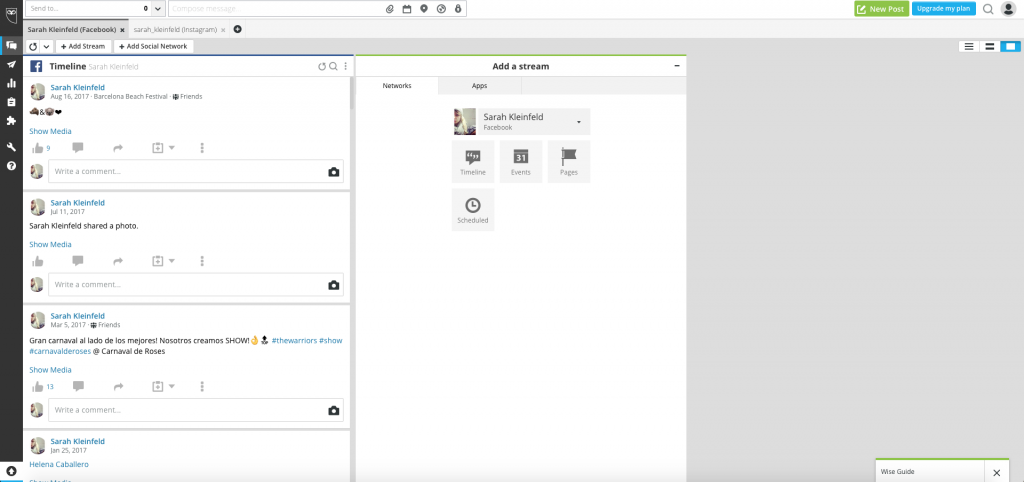Screen dimensions: 1024x482
Task: Add a Facebook Pages stream
Action: tap(569, 161)
